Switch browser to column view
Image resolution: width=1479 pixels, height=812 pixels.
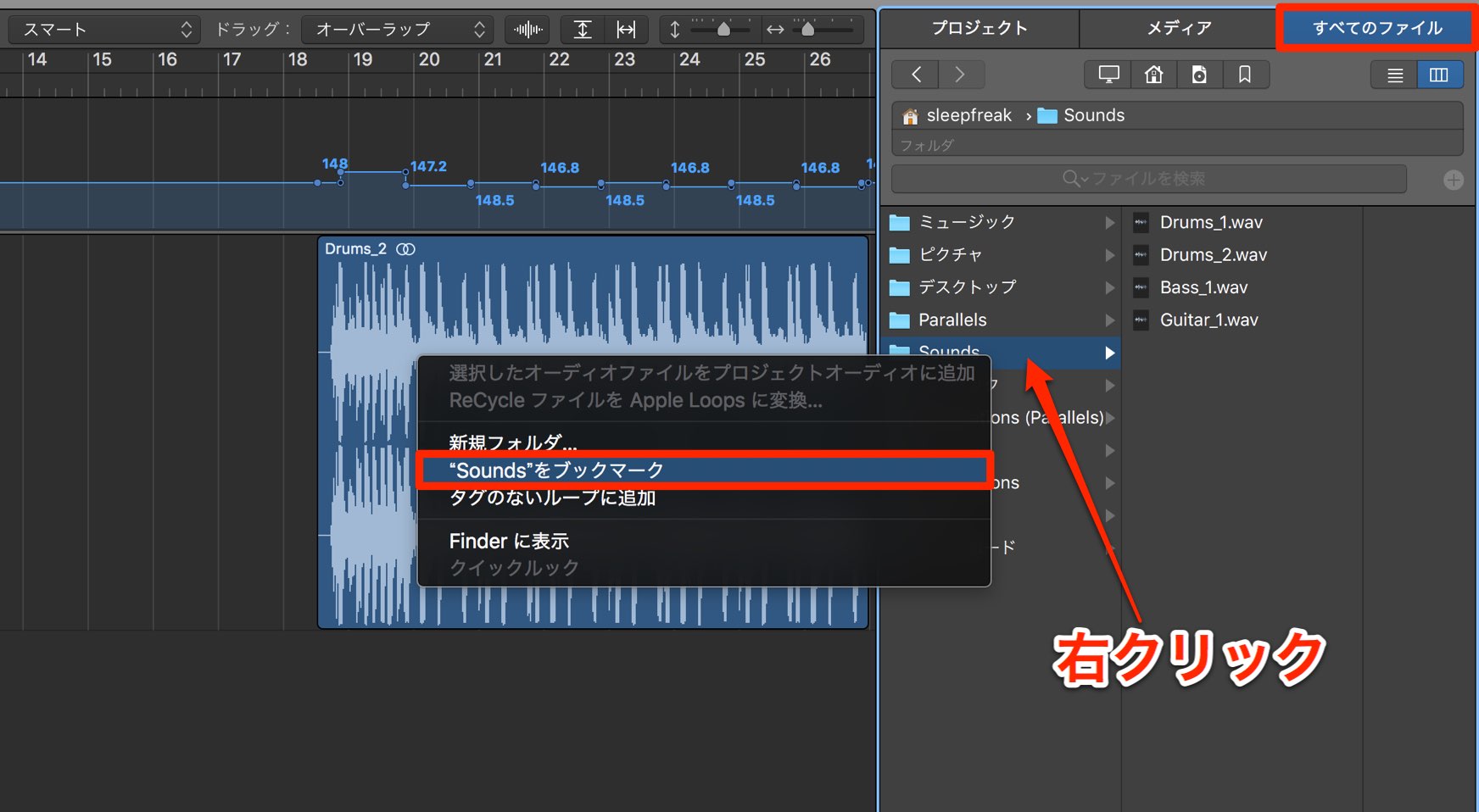click(x=1440, y=75)
